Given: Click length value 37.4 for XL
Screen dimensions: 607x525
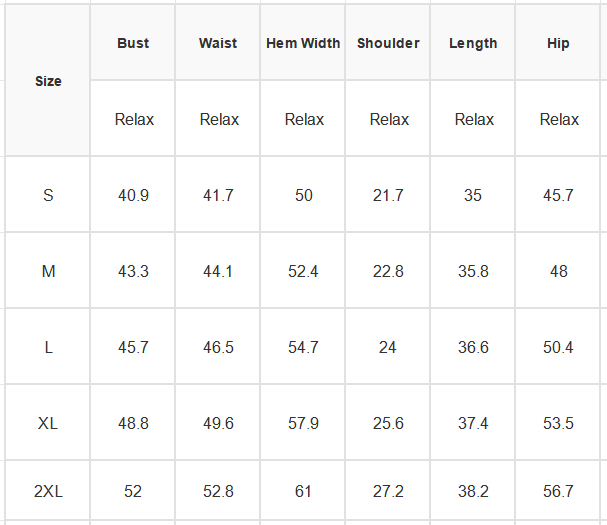Looking at the screenshot, I should [x=473, y=422].
